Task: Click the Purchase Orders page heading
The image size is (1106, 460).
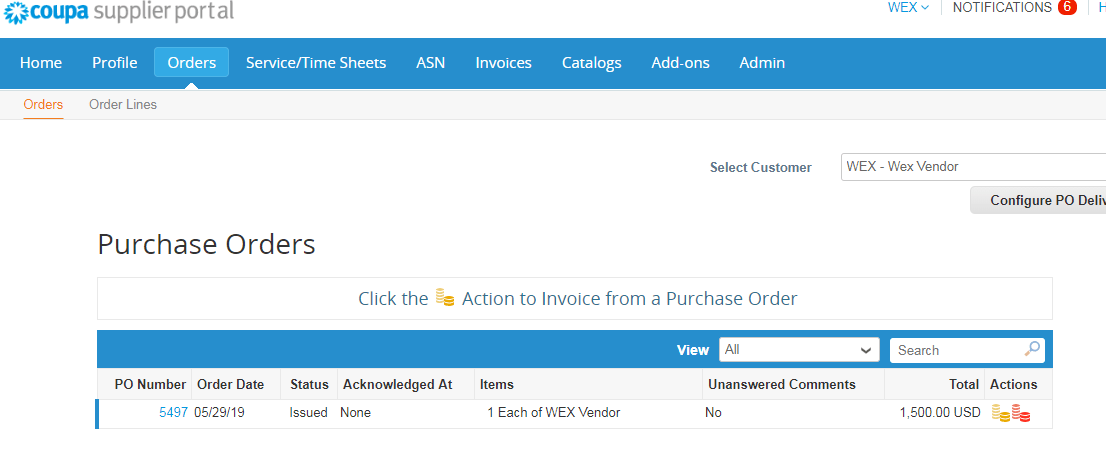Action: pyautogui.click(x=206, y=244)
